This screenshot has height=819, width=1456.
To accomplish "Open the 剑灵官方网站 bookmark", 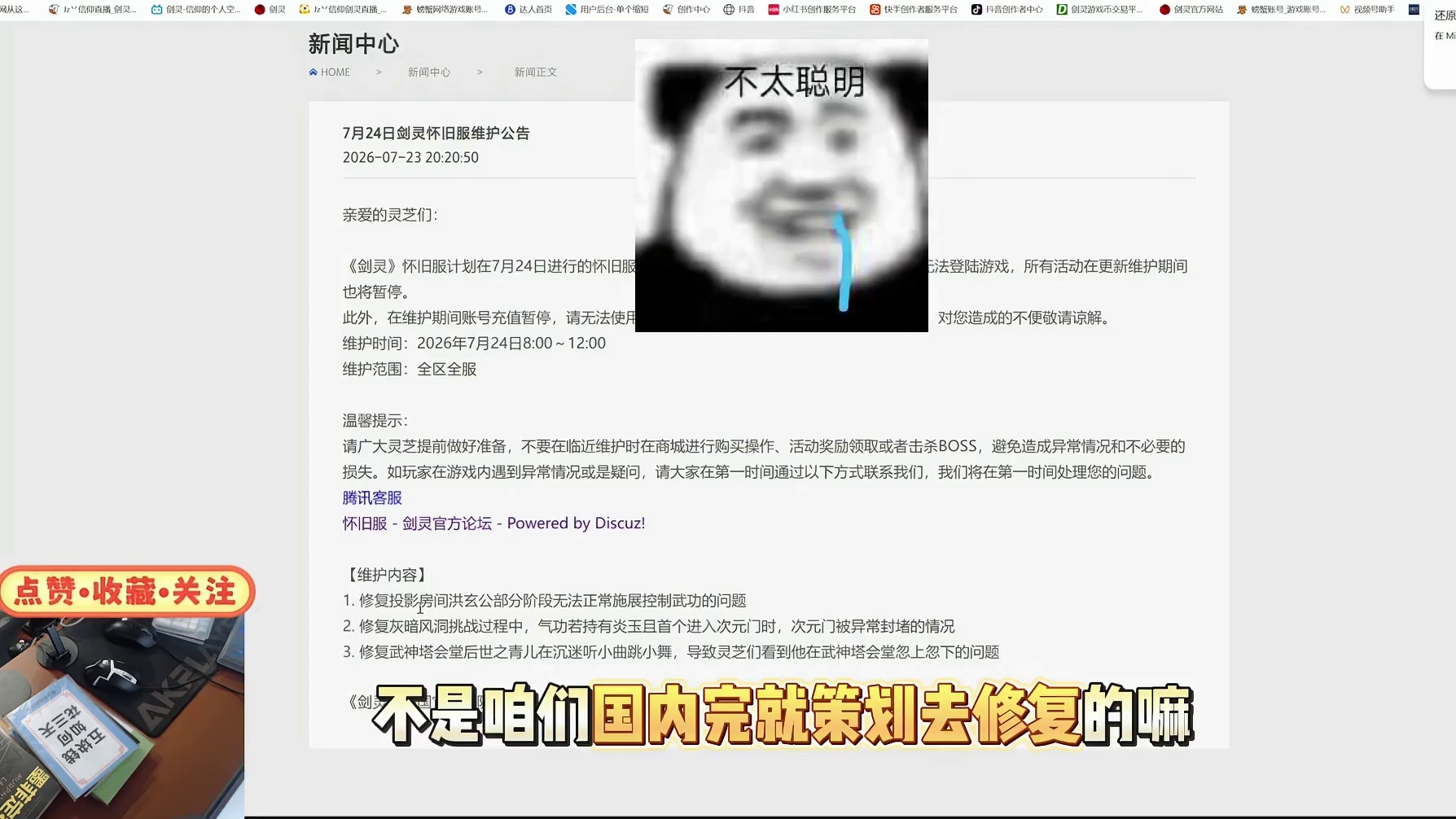I will coord(1191,10).
